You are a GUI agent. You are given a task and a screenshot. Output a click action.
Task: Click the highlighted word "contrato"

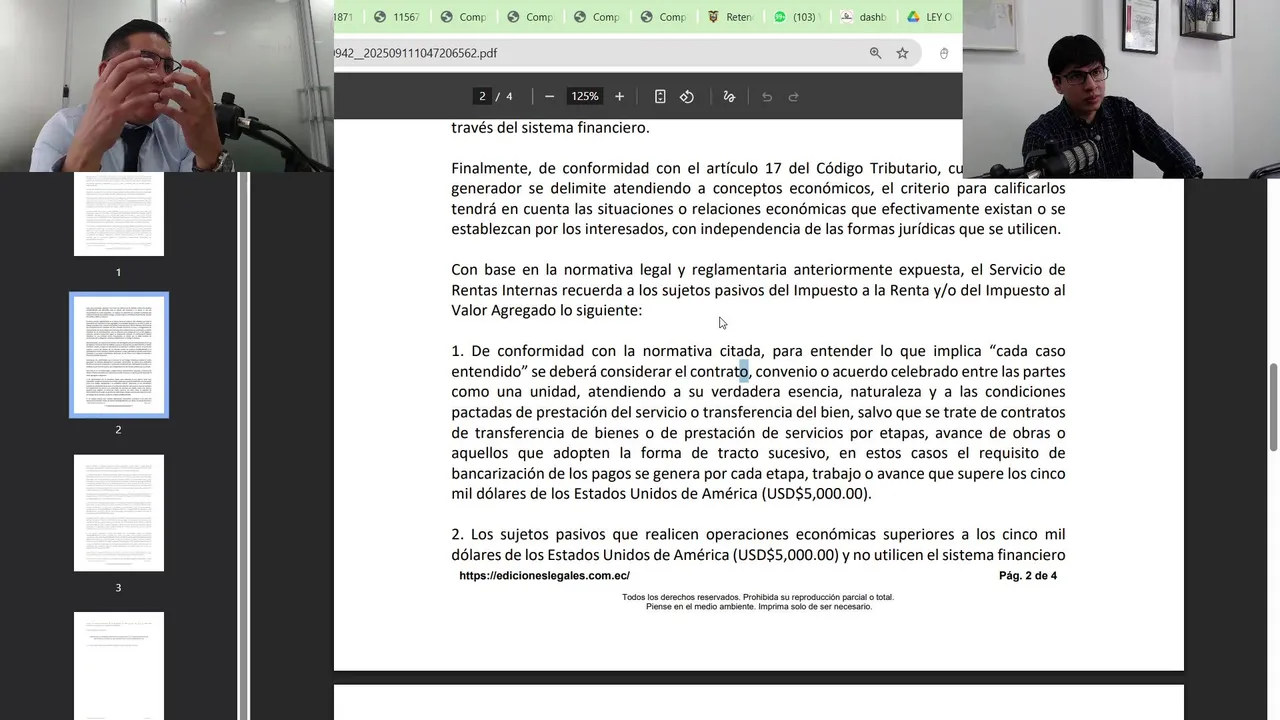(719, 372)
